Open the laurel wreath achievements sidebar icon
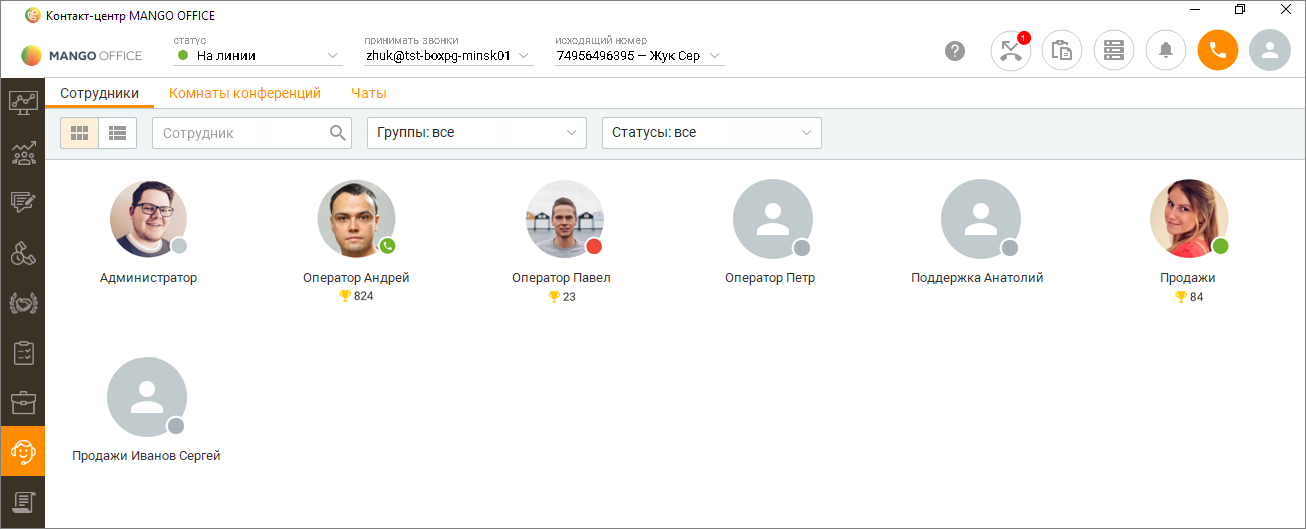 [22, 302]
